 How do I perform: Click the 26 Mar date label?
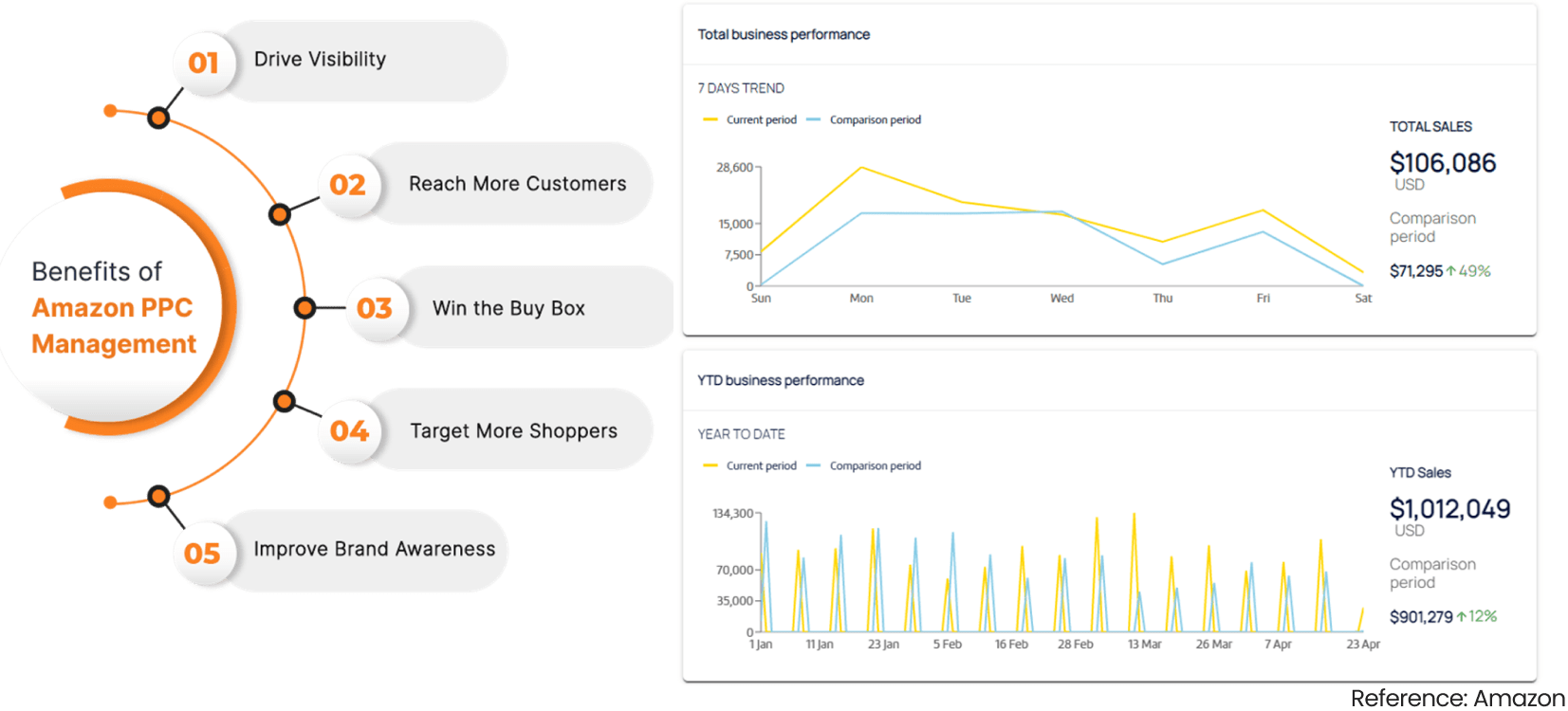[x=1213, y=645]
